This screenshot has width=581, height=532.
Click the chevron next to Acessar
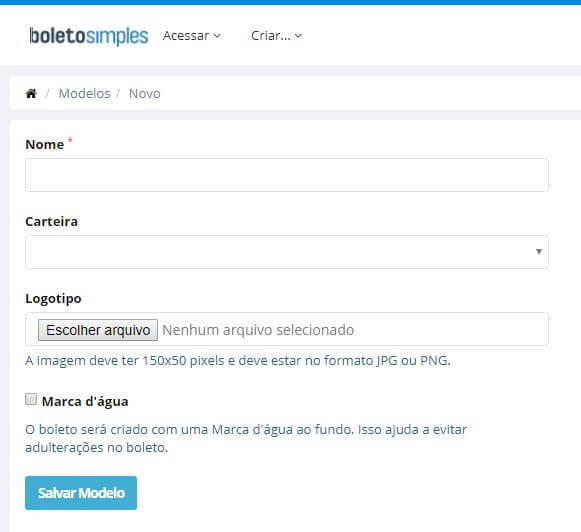pos(217,36)
